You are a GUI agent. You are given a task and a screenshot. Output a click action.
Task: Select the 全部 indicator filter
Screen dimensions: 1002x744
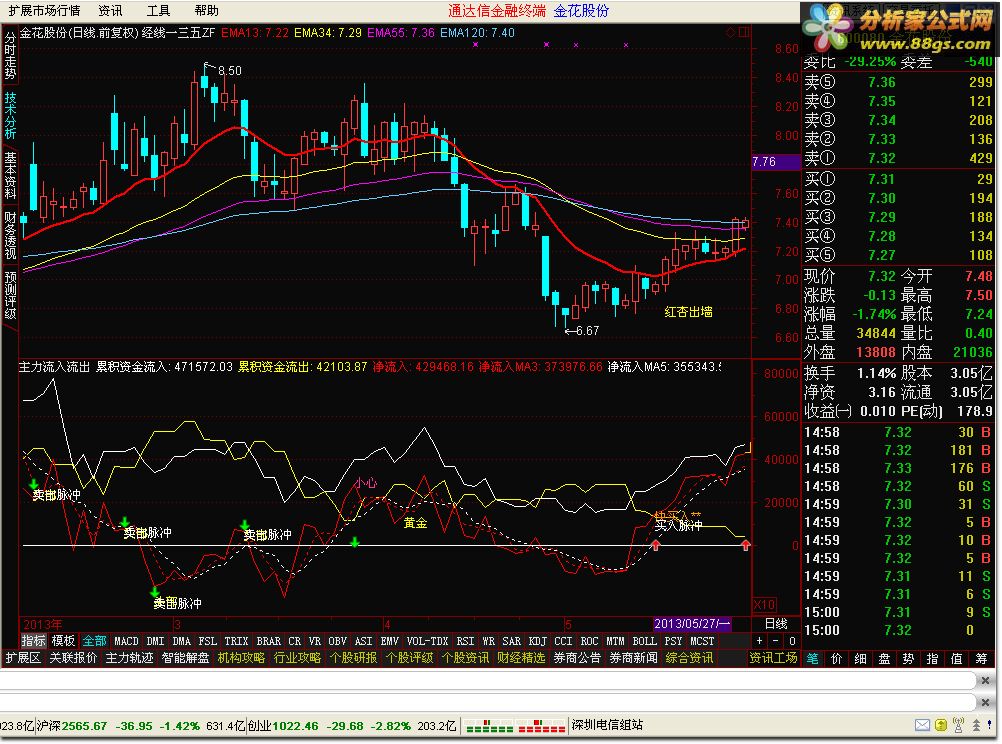pos(95,640)
